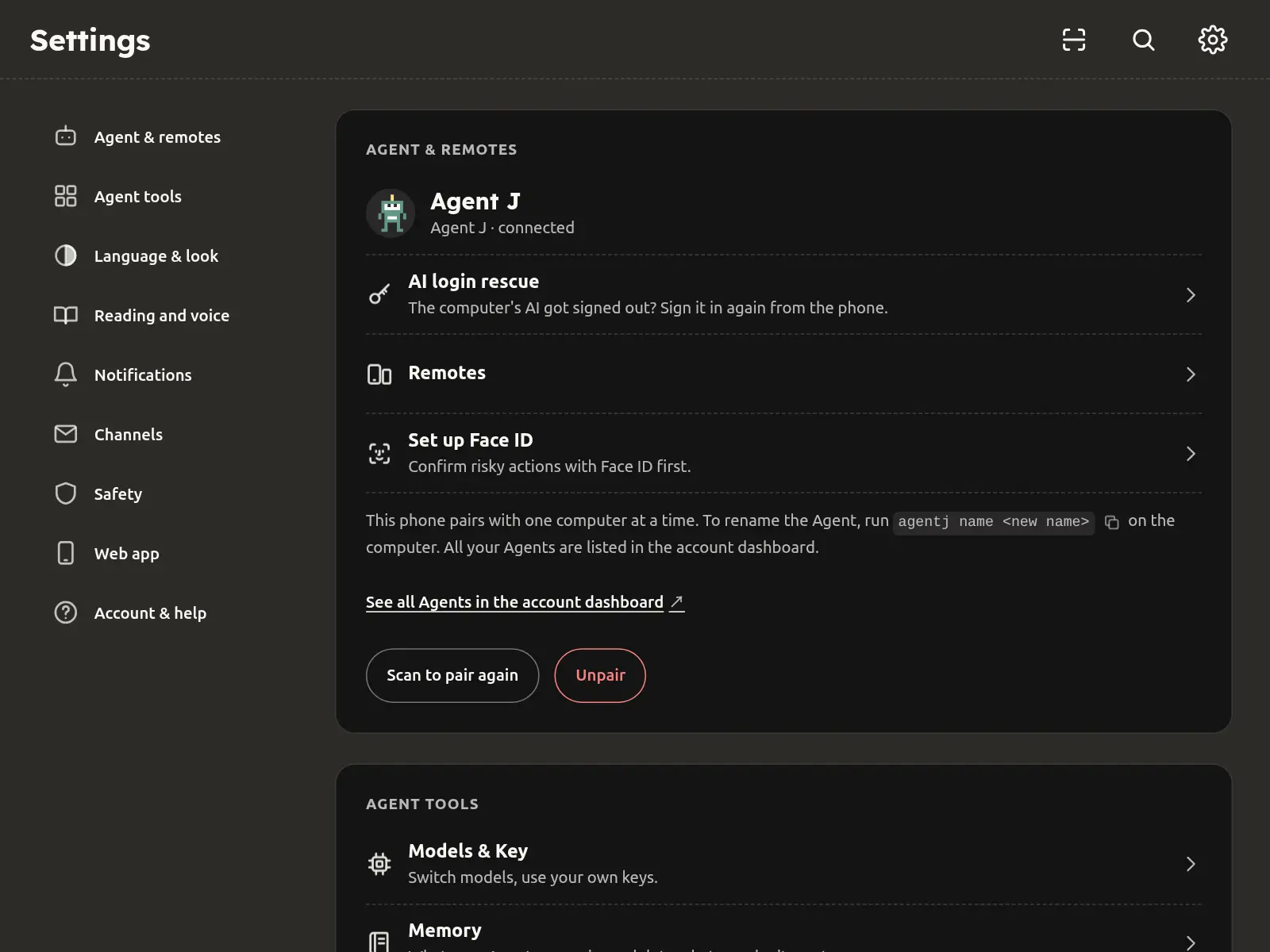The height and width of the screenshot is (952, 1270).
Task: Click the settings gear icon
Action: pyautogui.click(x=1213, y=40)
